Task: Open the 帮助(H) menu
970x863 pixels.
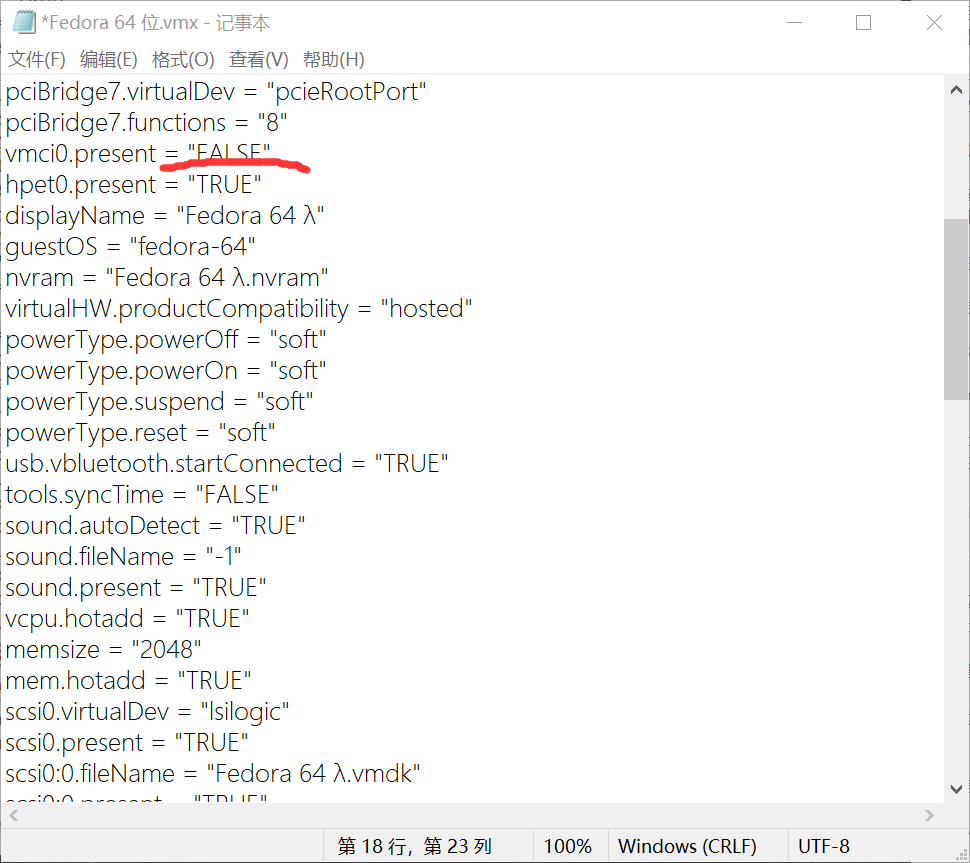Action: click(x=333, y=59)
